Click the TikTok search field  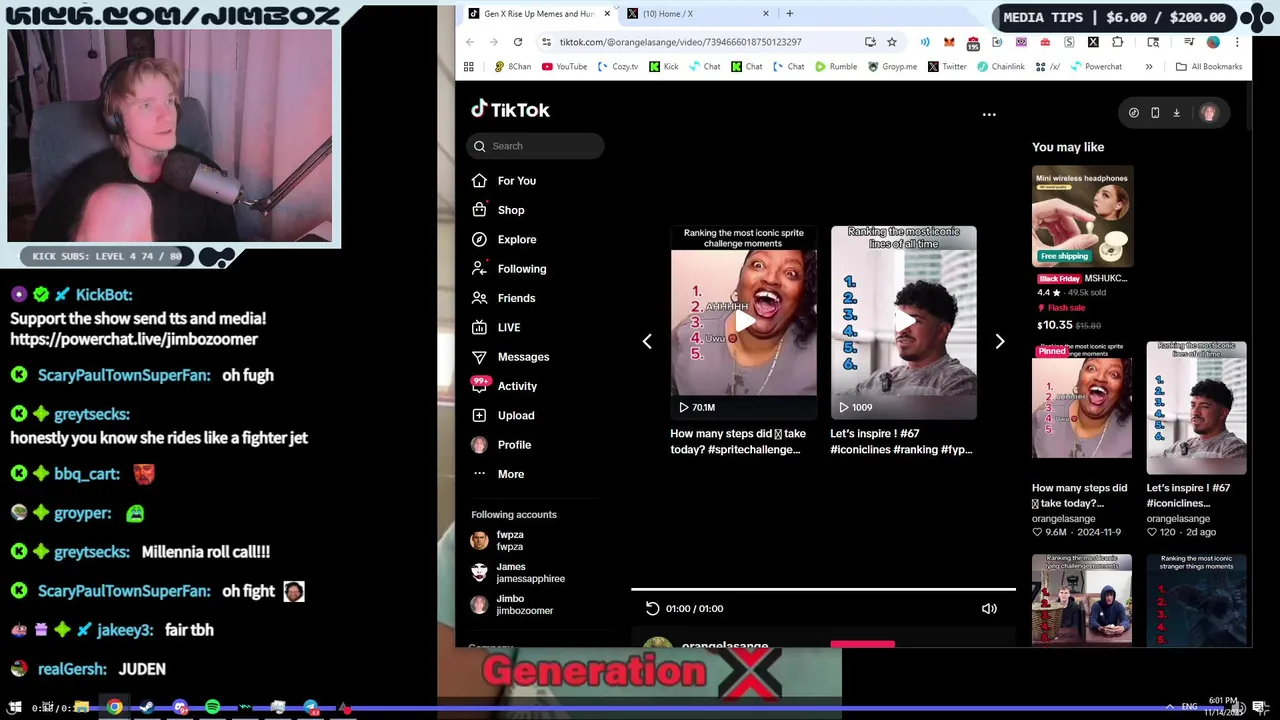tap(535, 146)
